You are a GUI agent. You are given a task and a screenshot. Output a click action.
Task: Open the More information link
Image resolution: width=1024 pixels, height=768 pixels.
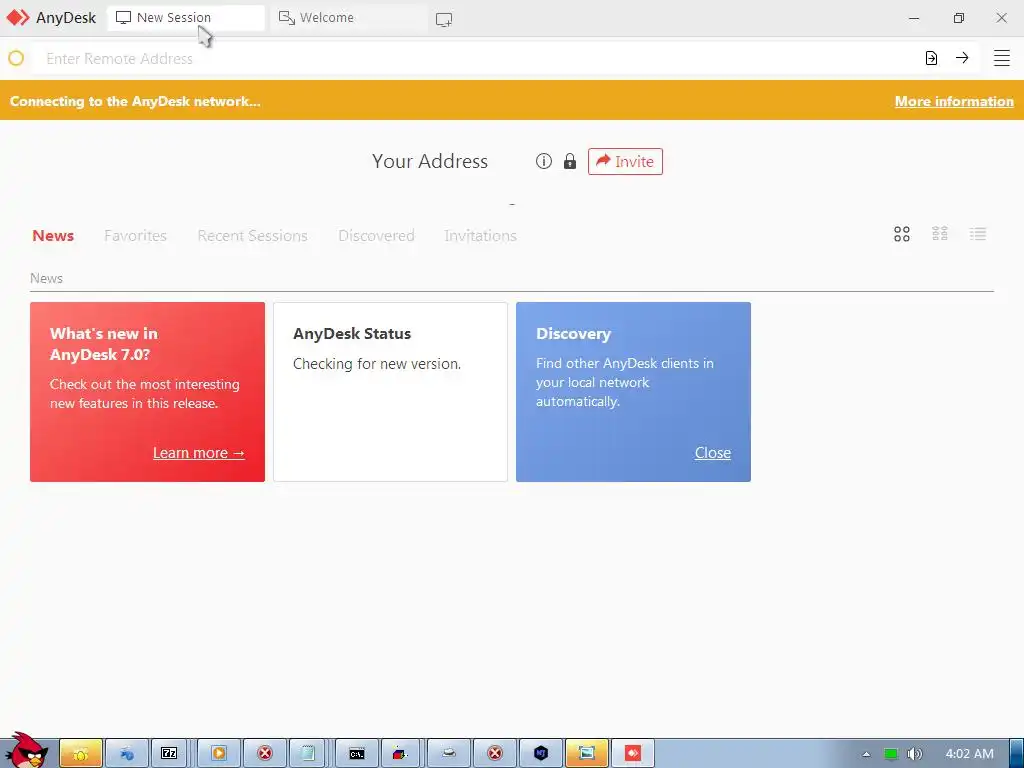(x=954, y=101)
